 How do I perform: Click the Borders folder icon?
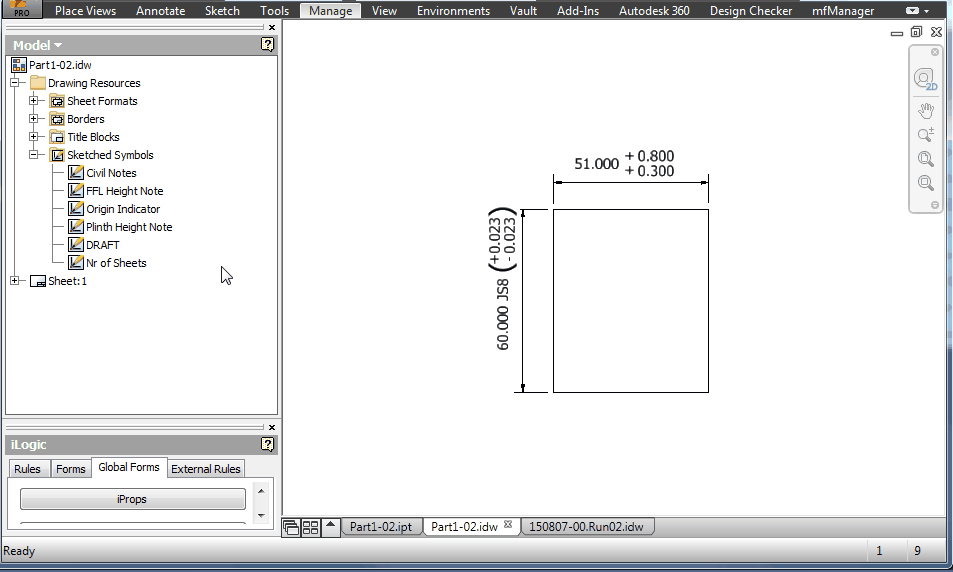point(57,119)
